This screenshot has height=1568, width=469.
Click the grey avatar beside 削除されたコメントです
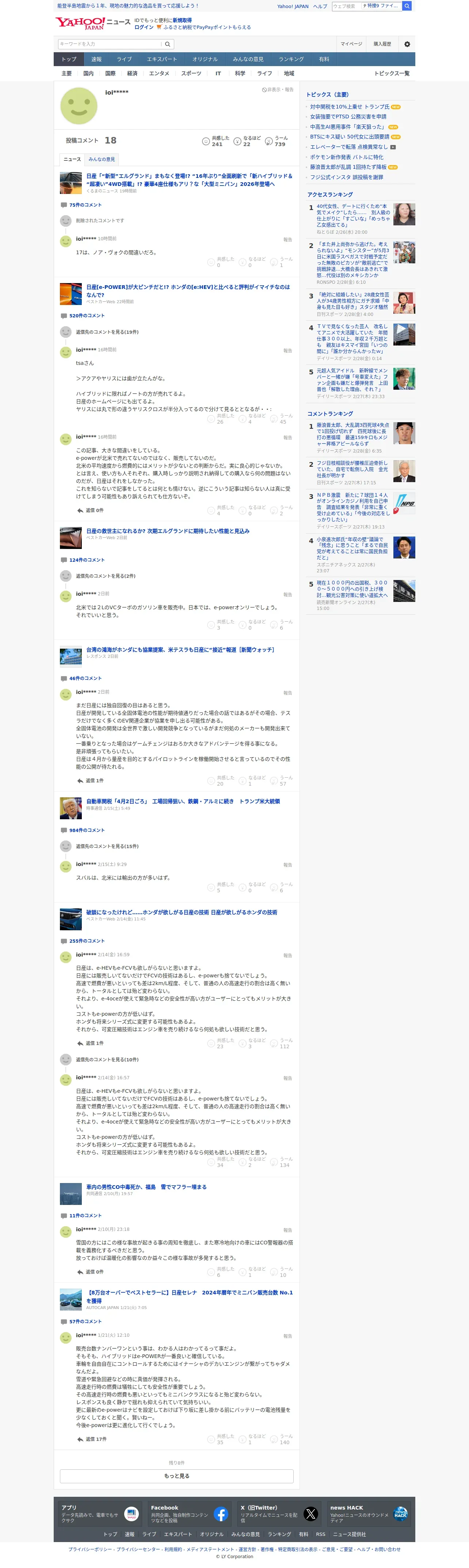pyautogui.click(x=66, y=220)
